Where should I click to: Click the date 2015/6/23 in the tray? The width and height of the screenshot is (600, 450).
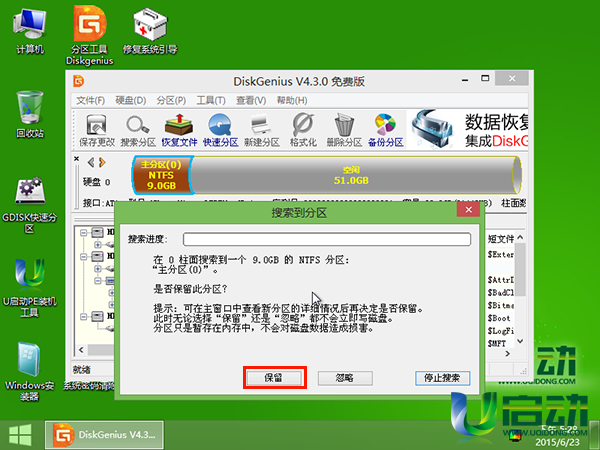click(557, 442)
